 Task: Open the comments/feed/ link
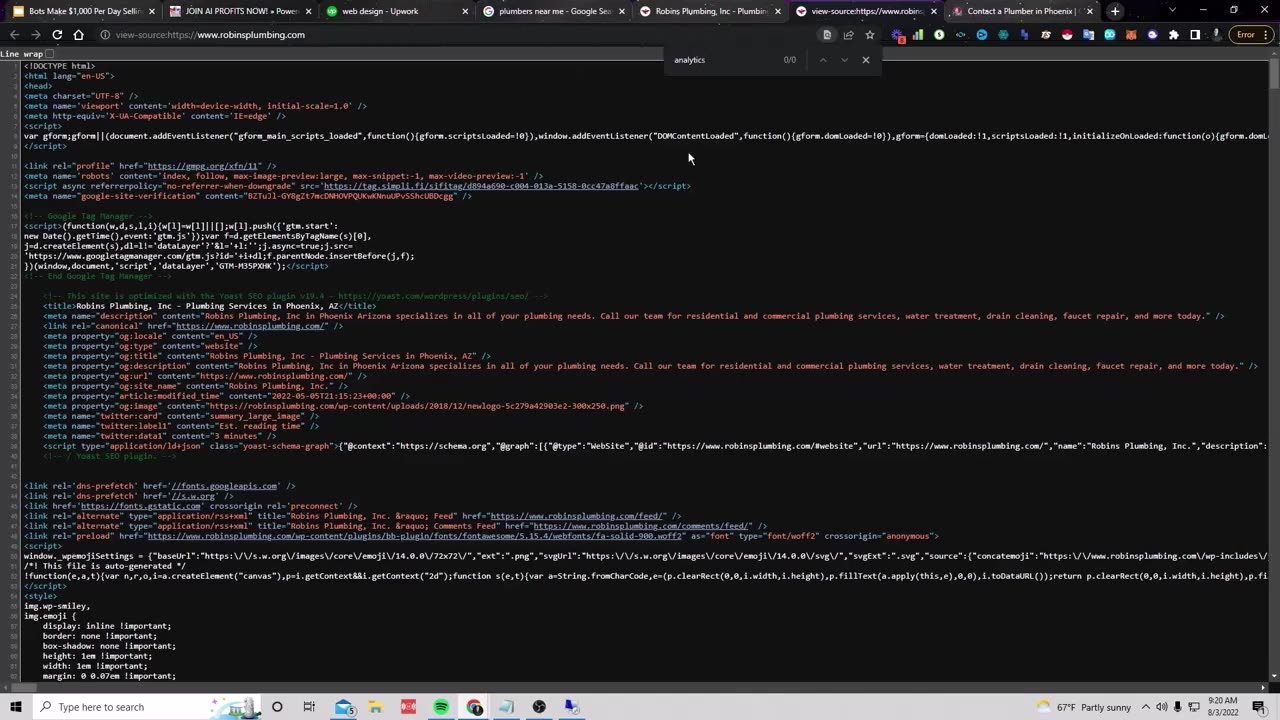pyautogui.click(x=641, y=526)
